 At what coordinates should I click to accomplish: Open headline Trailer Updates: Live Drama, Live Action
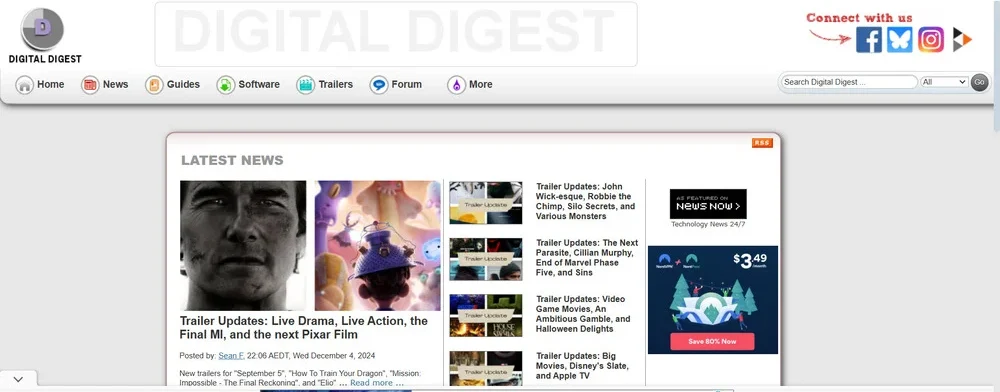304,328
